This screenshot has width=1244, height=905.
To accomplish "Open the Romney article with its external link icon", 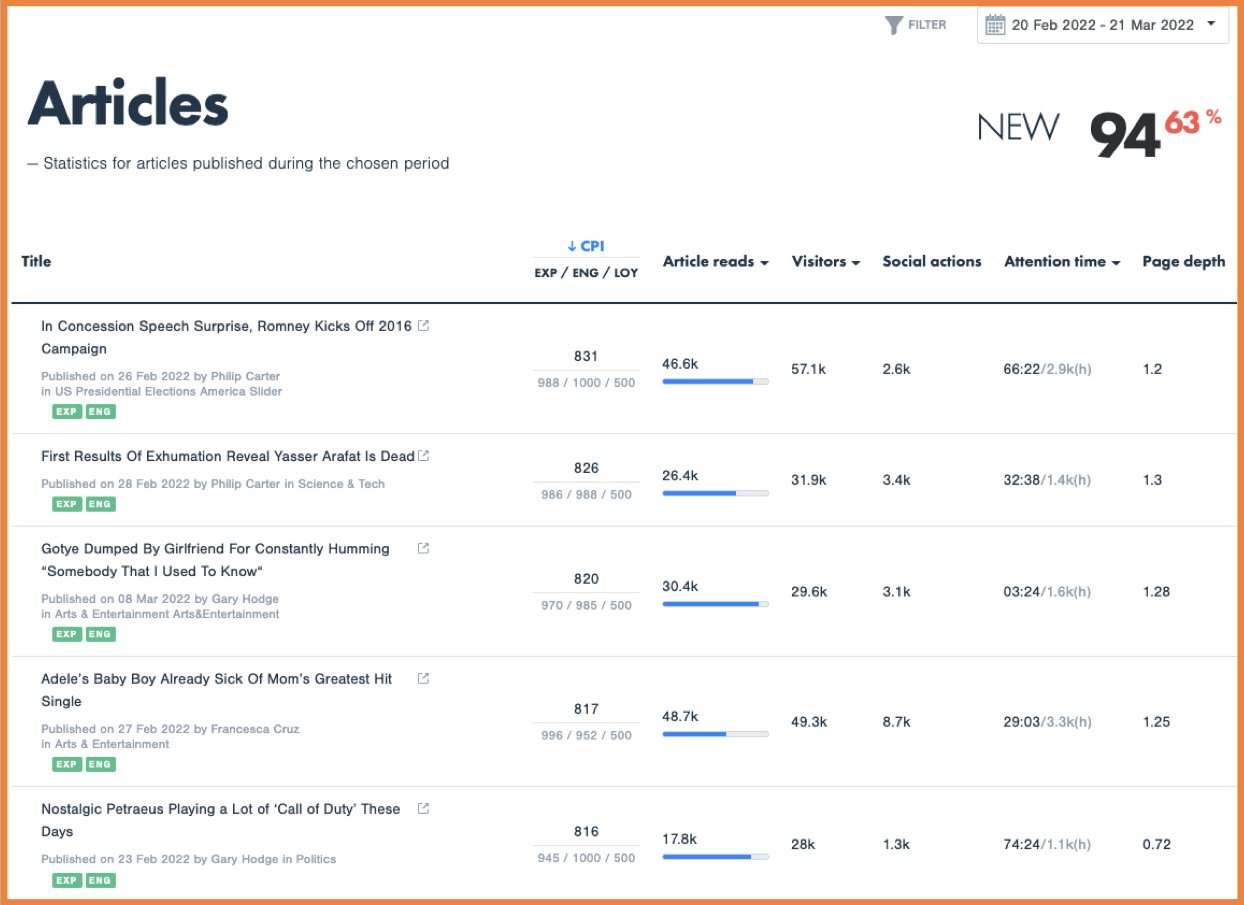I will click(x=423, y=325).
